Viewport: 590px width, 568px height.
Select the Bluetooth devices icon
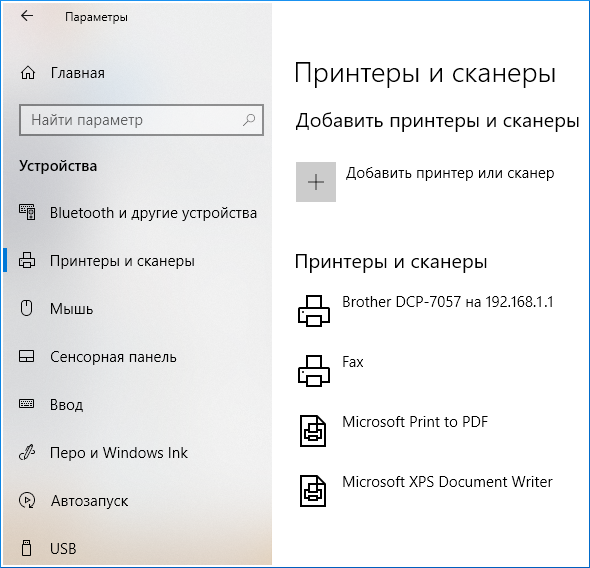(x=27, y=213)
